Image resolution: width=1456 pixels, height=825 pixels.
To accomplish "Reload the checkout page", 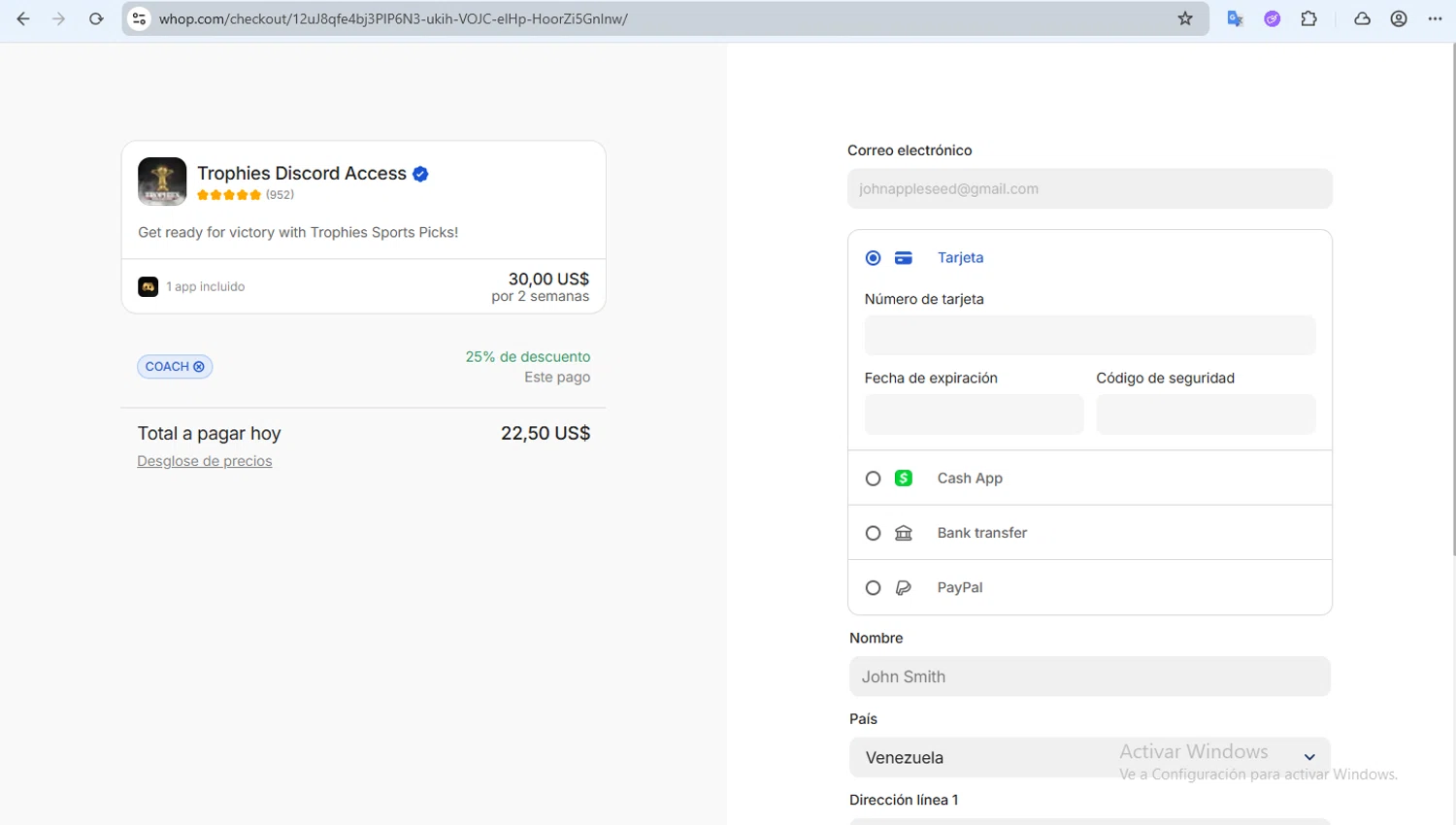I will click(96, 18).
